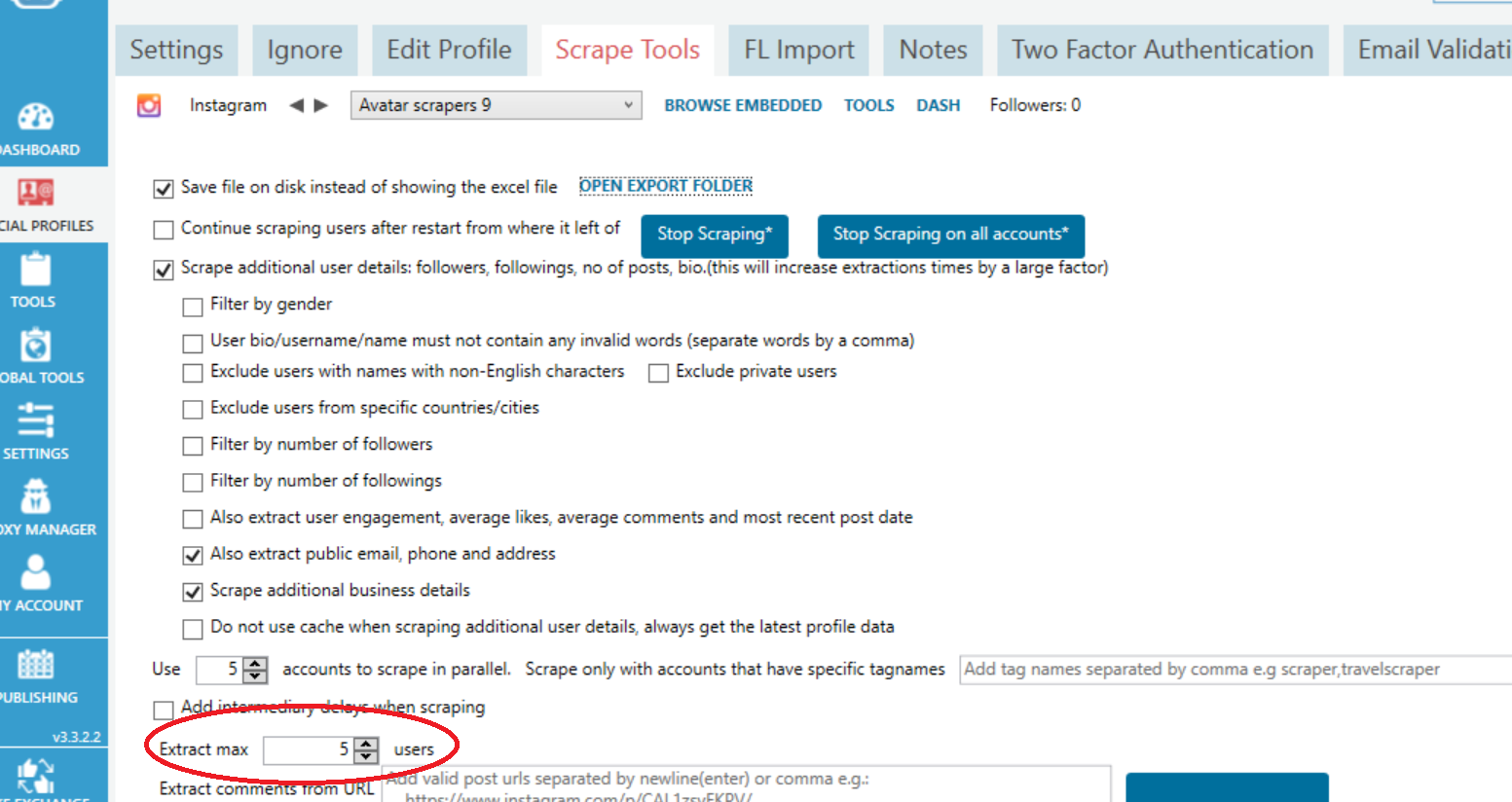Switch to the FL Import tab
1512x802 pixels.
(799, 50)
